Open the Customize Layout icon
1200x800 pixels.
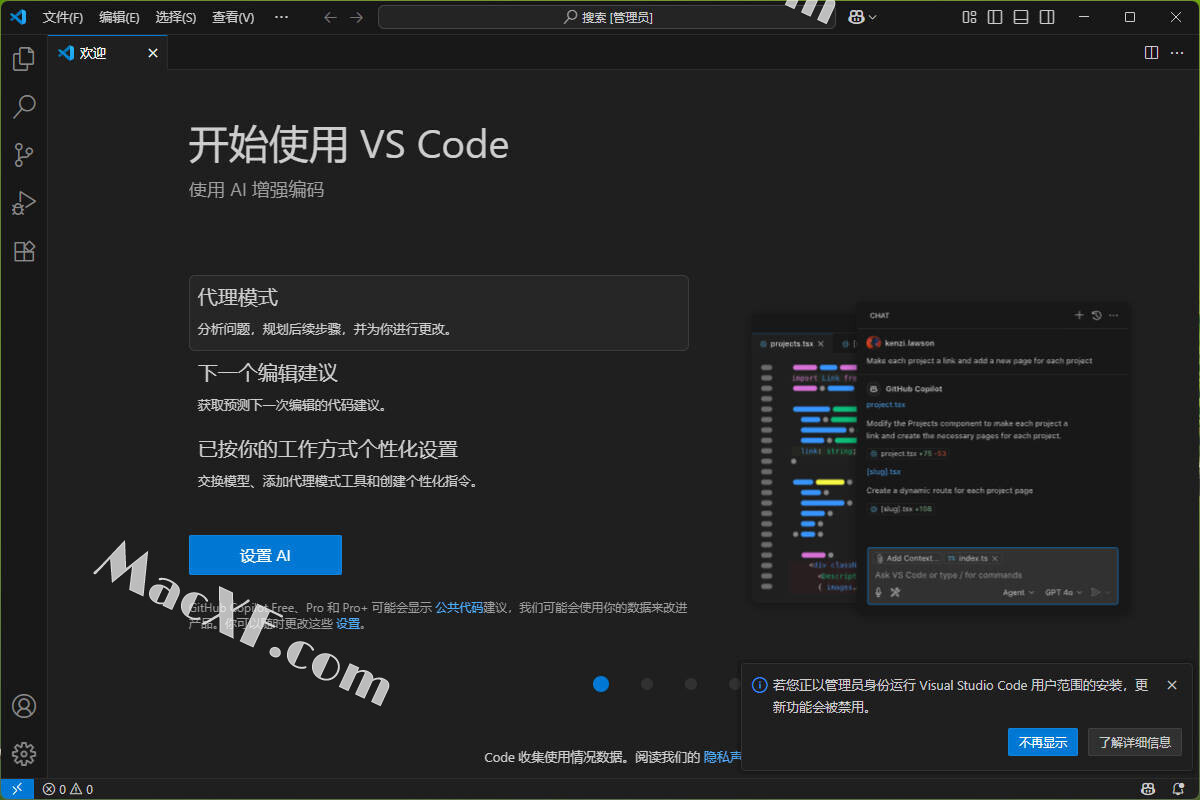point(969,17)
